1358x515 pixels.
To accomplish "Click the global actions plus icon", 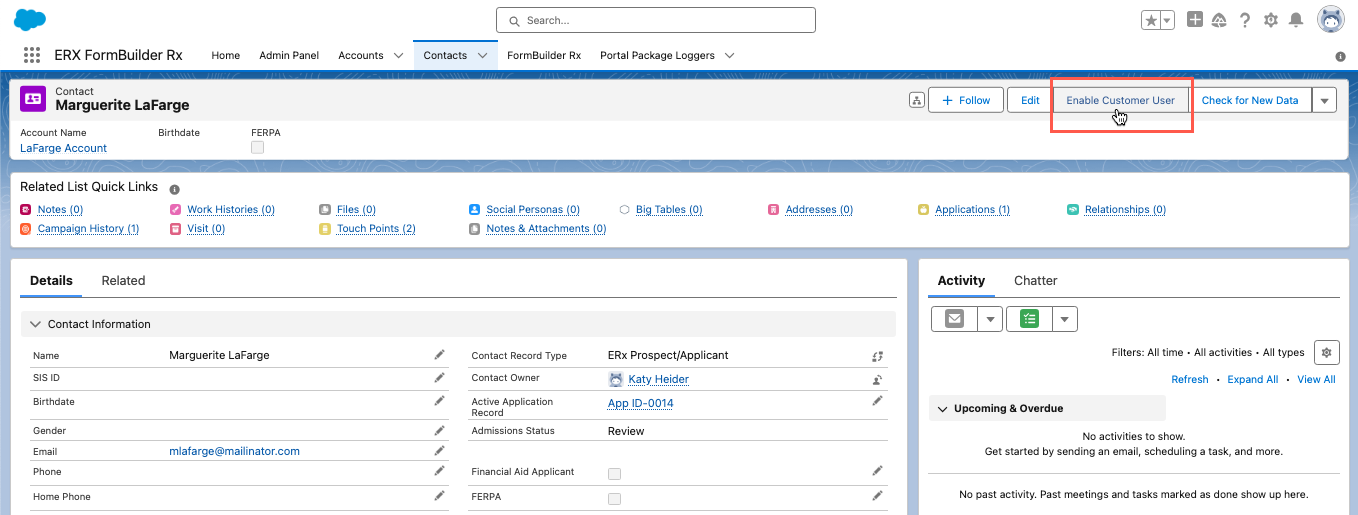I will click(1195, 20).
